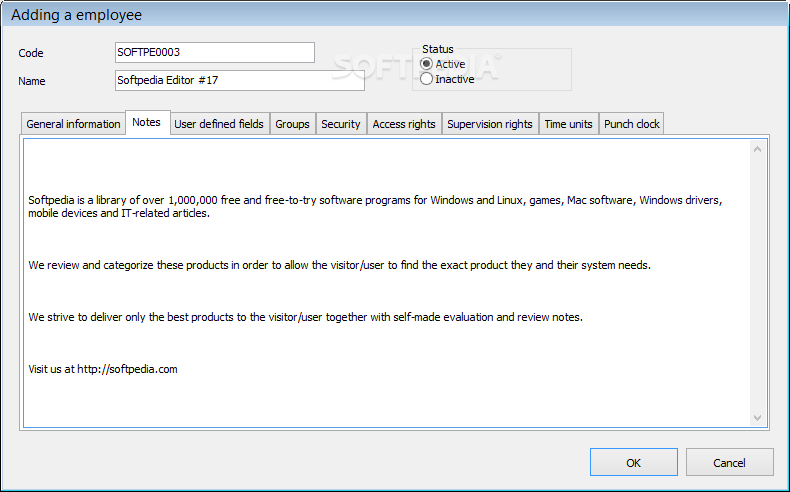Go to the Access rights tab
Image resolution: width=790 pixels, height=492 pixels.
point(404,124)
